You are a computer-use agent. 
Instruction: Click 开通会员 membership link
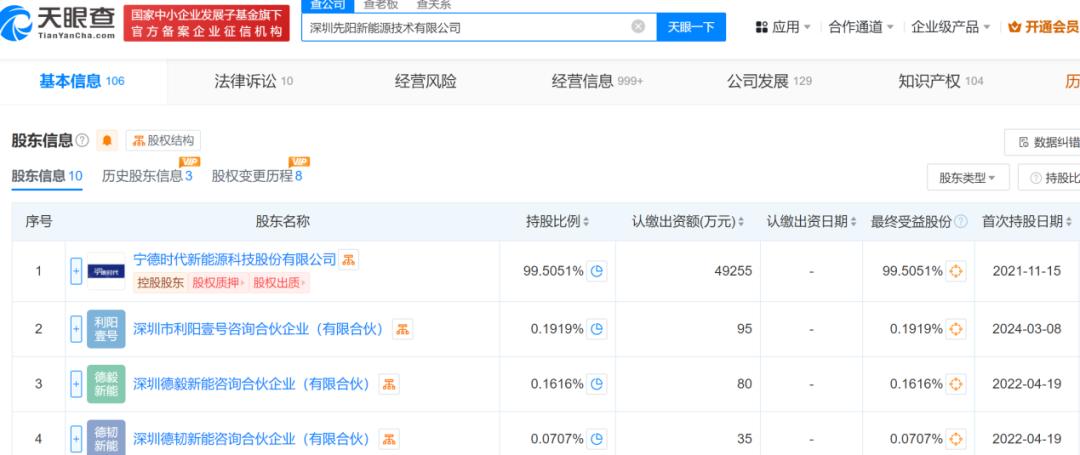click(x=1043, y=27)
